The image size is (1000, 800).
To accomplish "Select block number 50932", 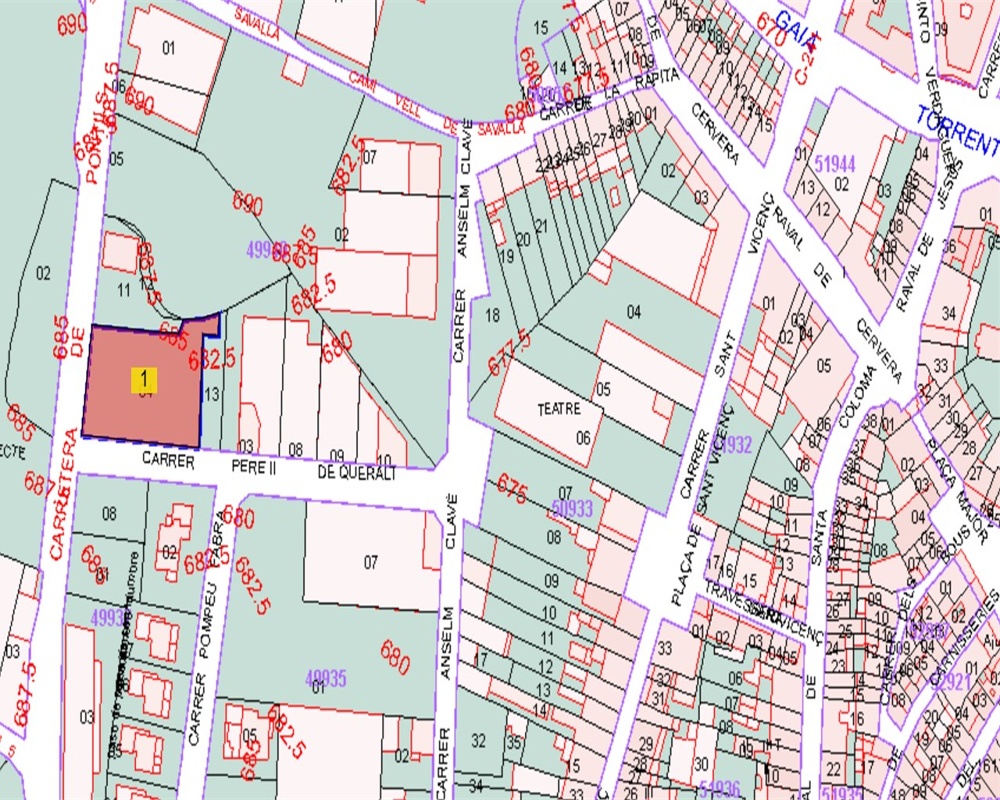I will pos(733,442).
